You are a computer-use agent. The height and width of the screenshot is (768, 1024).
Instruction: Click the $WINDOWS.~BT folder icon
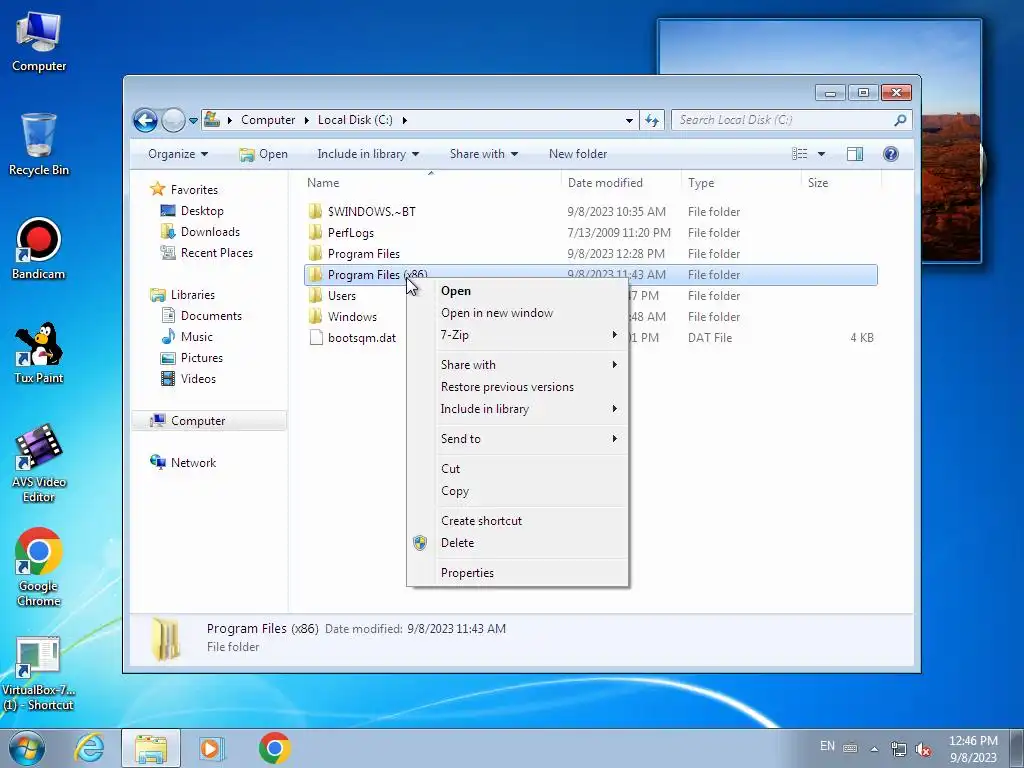coord(315,212)
